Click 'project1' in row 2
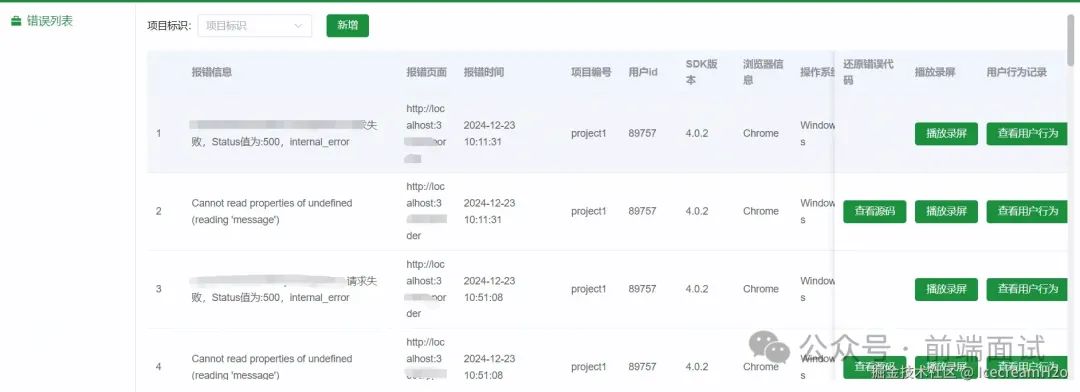The height and width of the screenshot is (392, 1080). 589,212
